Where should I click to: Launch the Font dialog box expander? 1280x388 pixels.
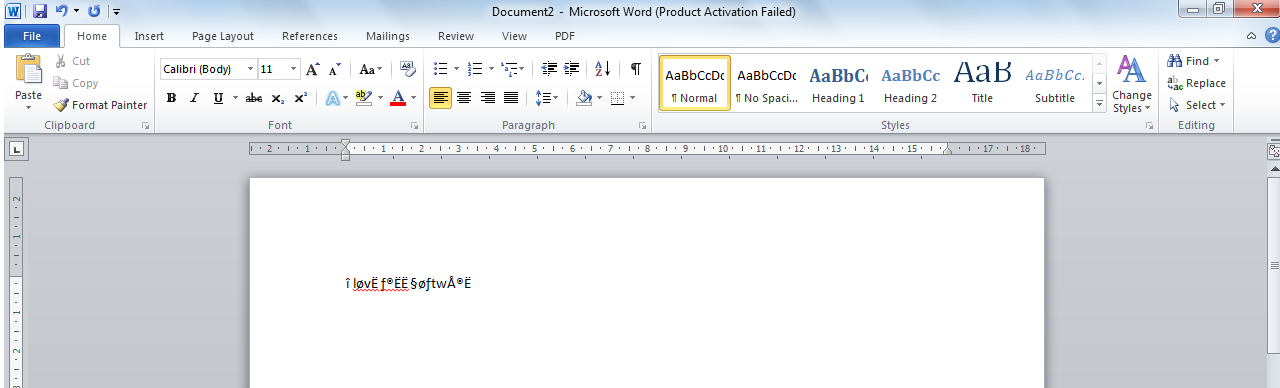[414, 126]
